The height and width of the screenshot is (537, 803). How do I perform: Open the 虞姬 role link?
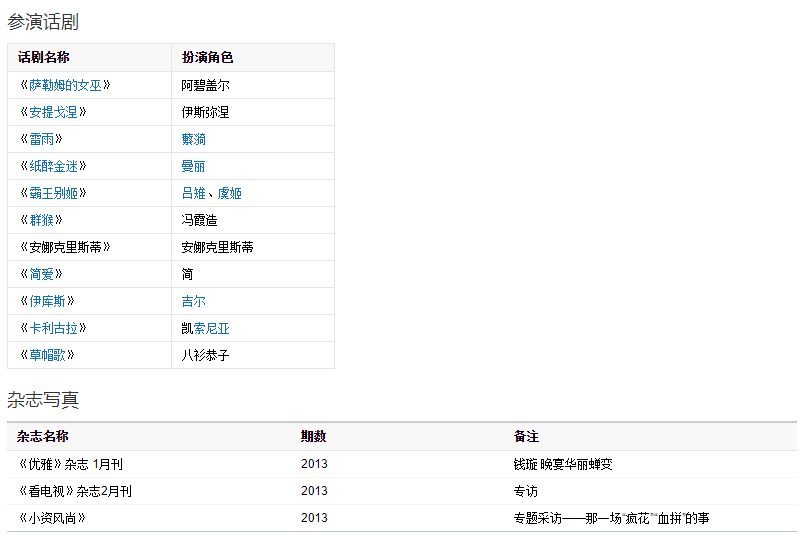click(230, 193)
